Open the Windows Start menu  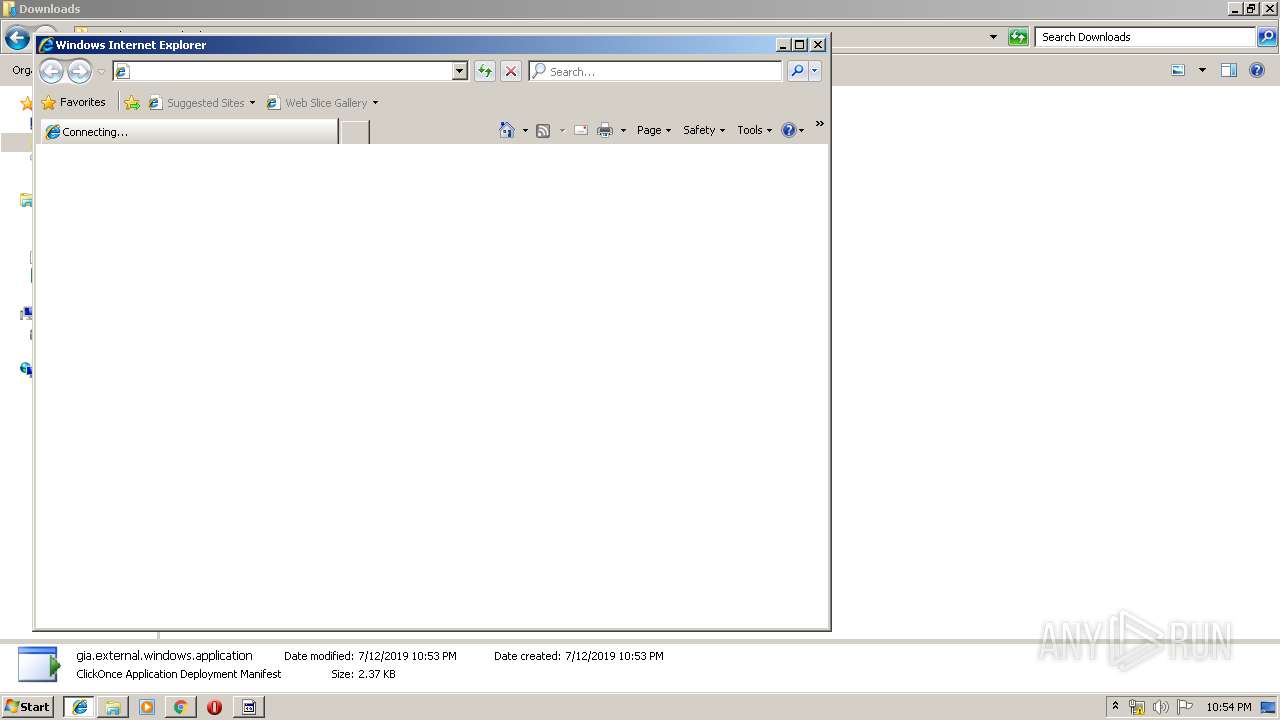tap(28, 706)
